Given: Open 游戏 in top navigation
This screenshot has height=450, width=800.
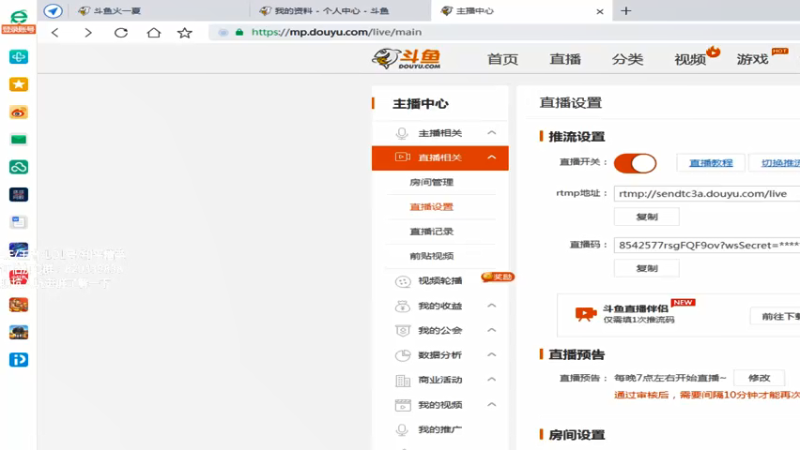Looking at the screenshot, I should coord(752,59).
